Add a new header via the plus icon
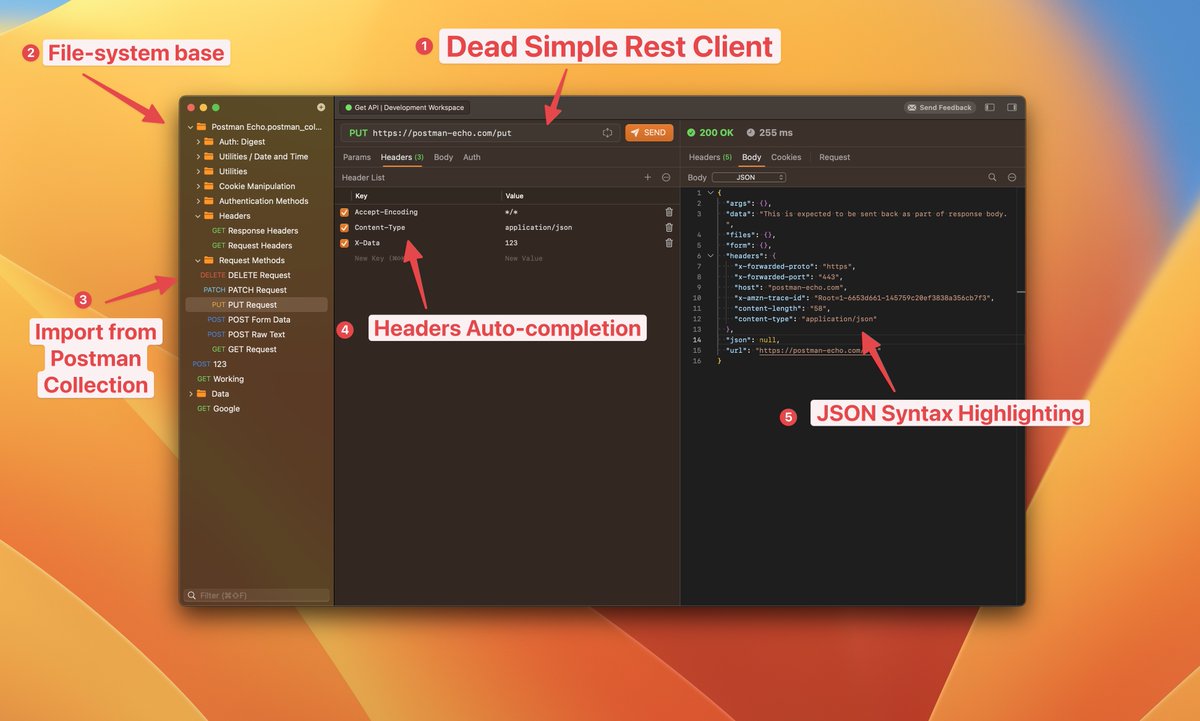The image size is (1200, 721). click(648, 176)
